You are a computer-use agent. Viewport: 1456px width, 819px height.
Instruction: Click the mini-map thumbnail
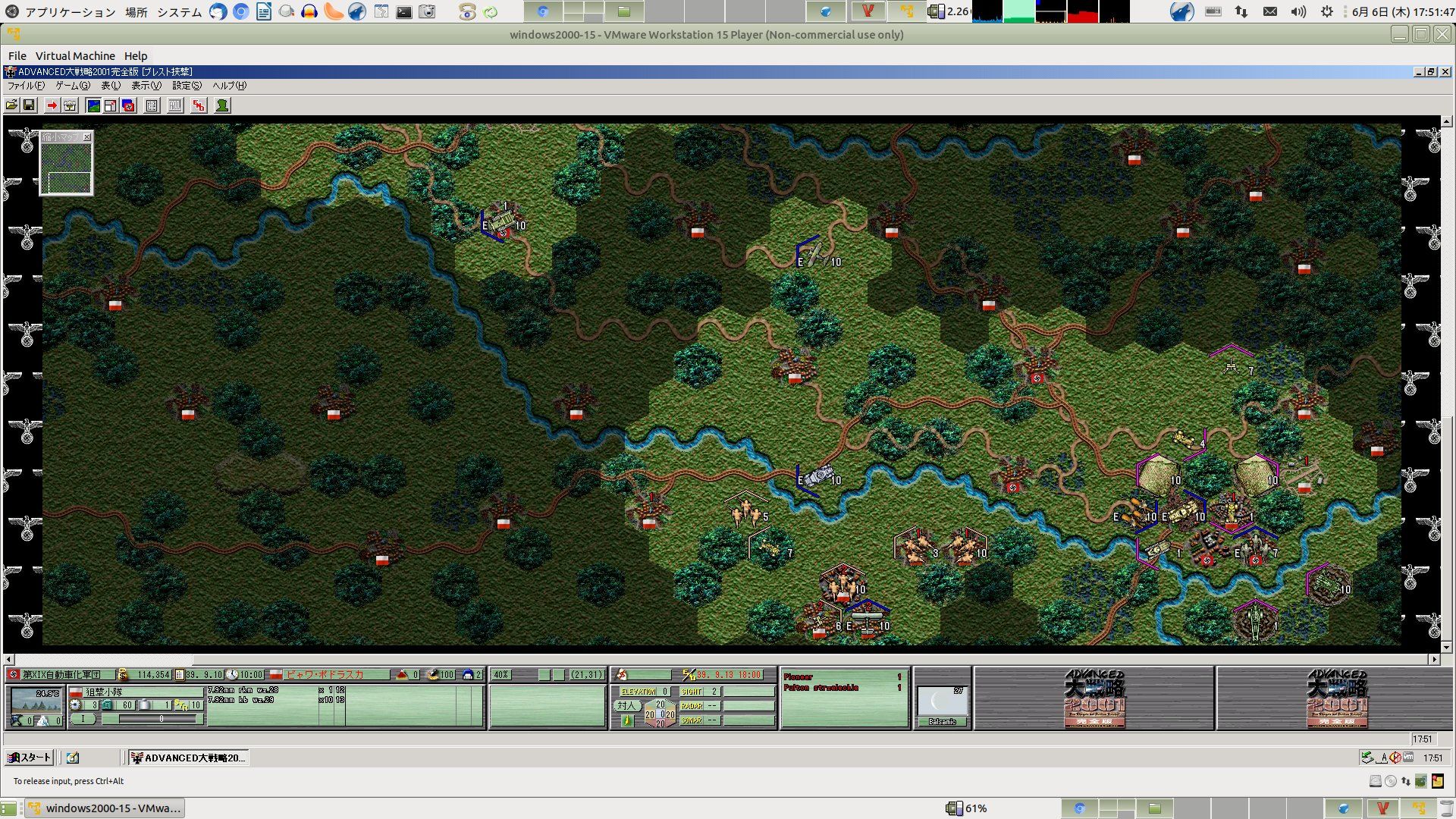pyautogui.click(x=67, y=168)
